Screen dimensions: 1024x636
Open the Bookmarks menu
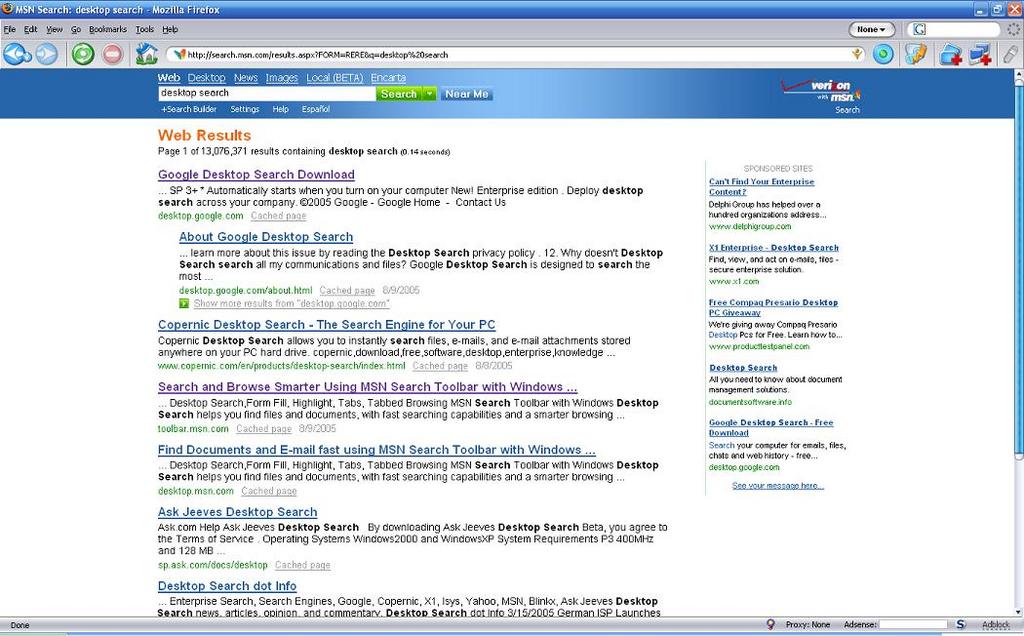[x=108, y=29]
